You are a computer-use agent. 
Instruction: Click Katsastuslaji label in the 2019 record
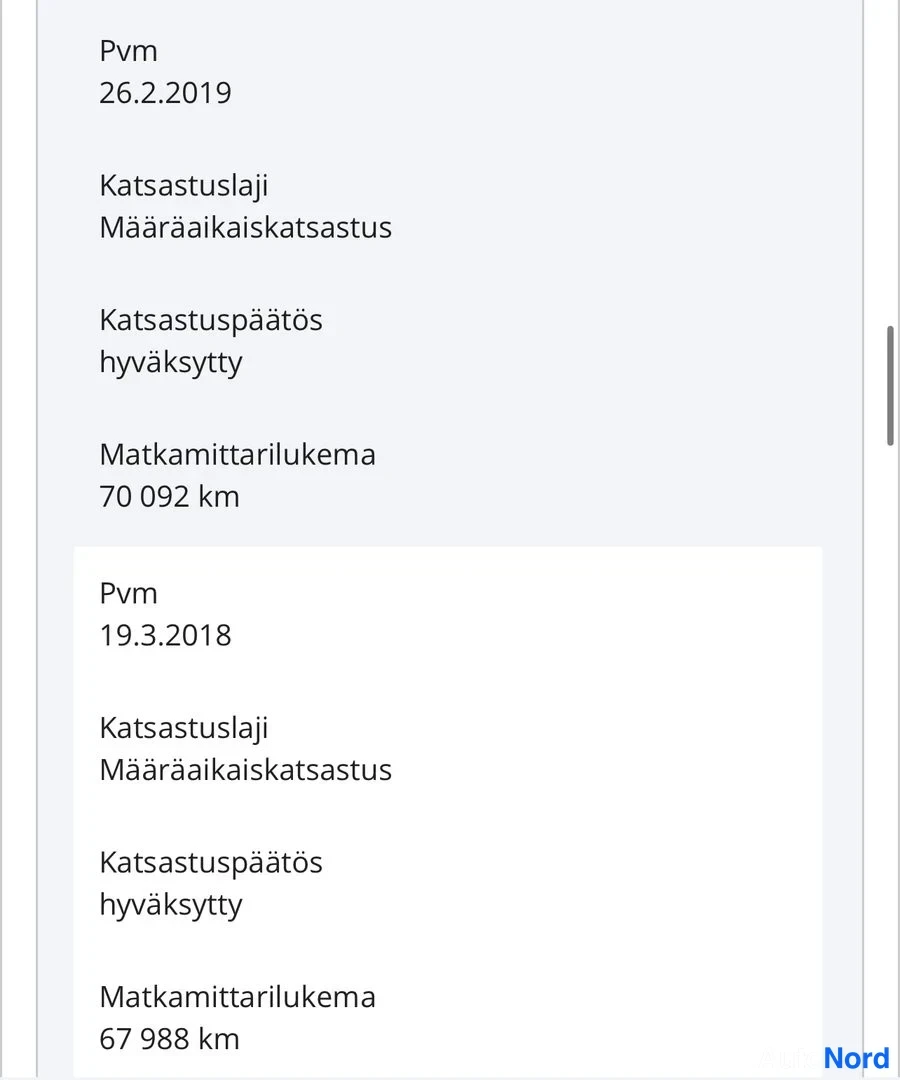tap(184, 186)
